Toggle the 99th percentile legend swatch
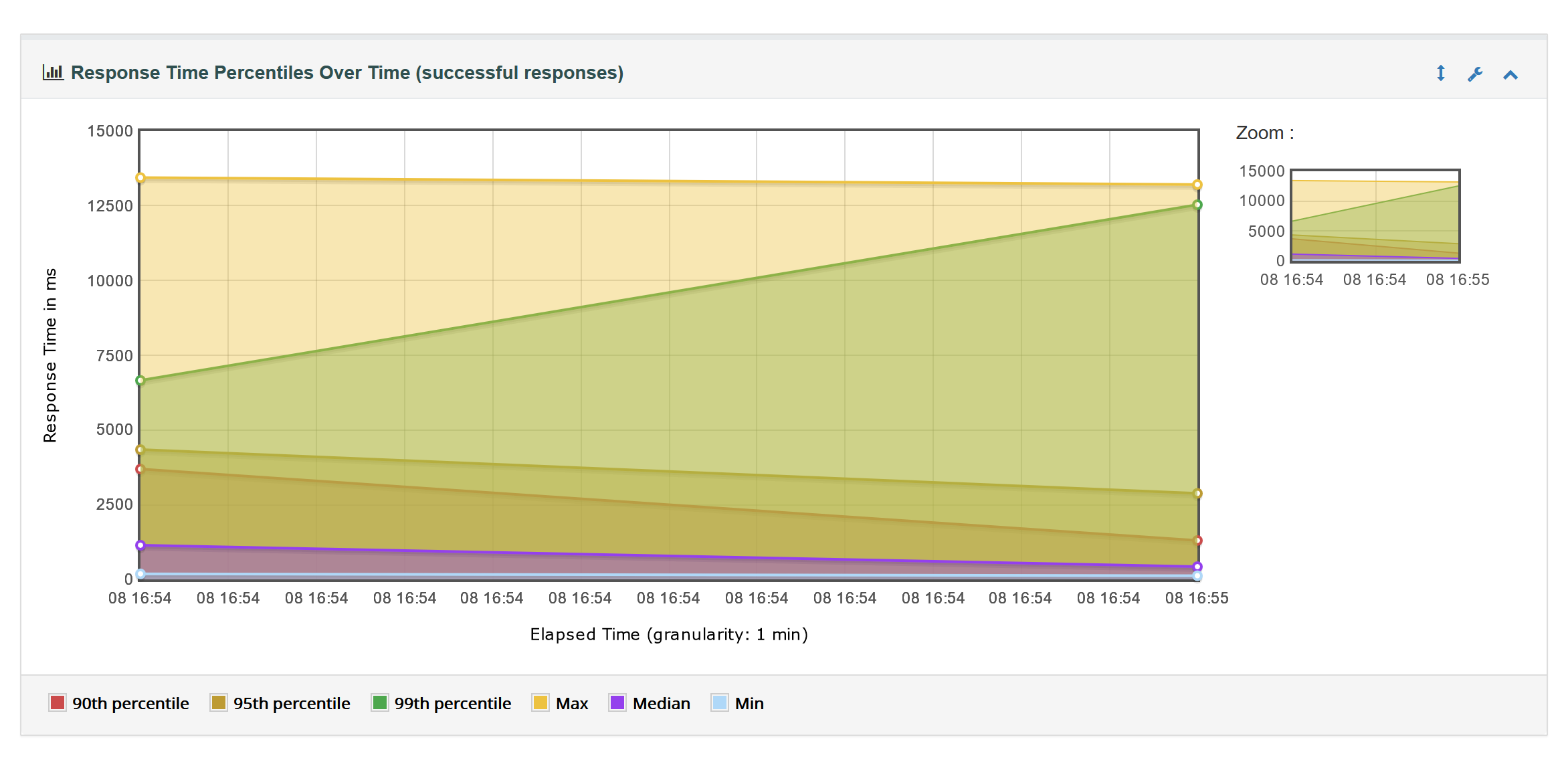The image size is (1568, 762). click(x=379, y=702)
